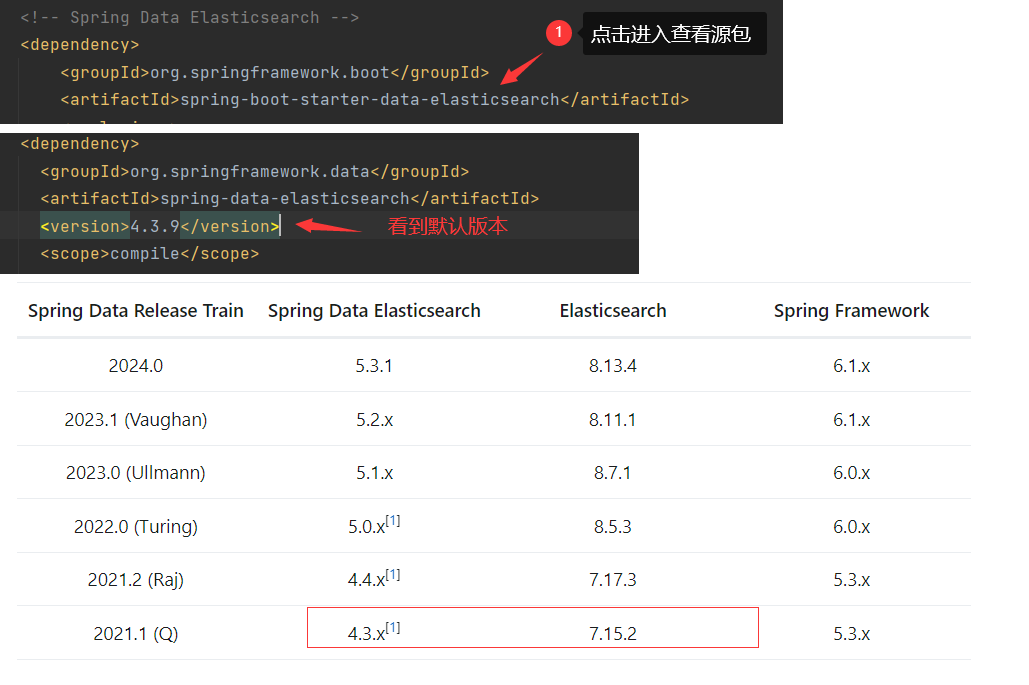1029x685 pixels.
Task: Select the "2021.2 (Raj)" cell
Action: (136, 580)
